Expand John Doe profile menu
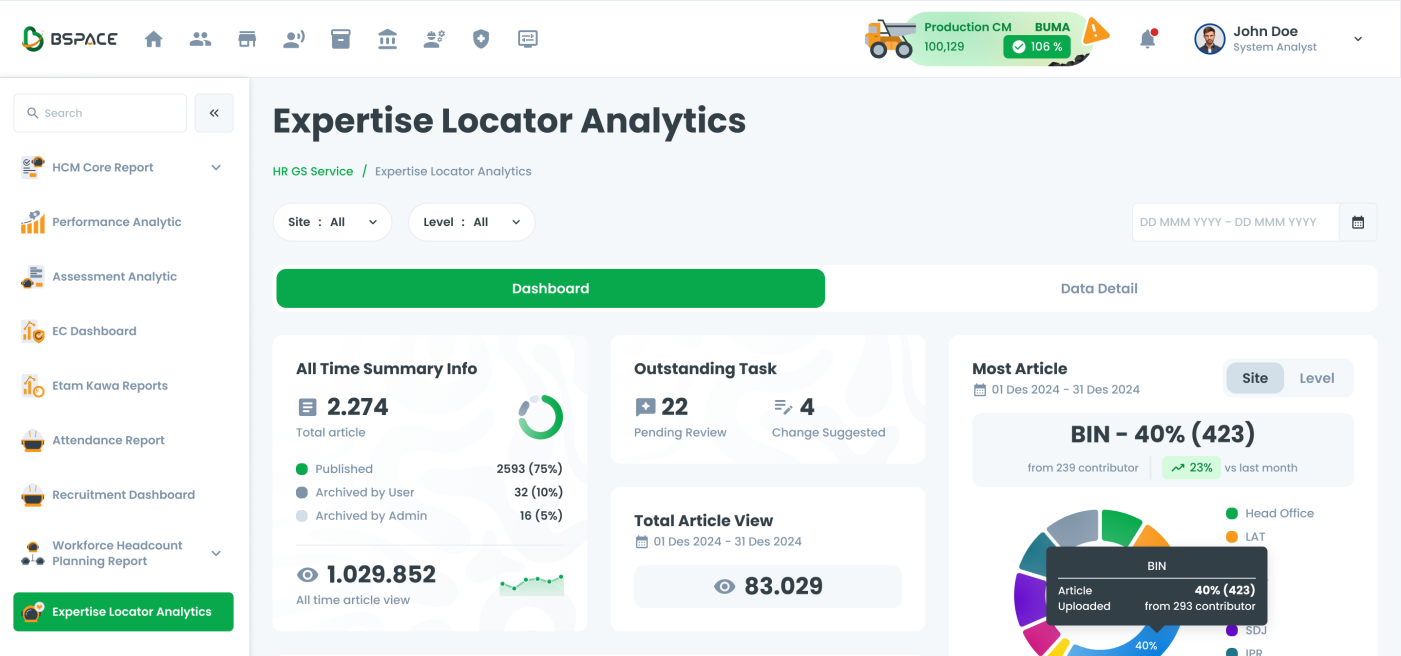 tap(1357, 39)
